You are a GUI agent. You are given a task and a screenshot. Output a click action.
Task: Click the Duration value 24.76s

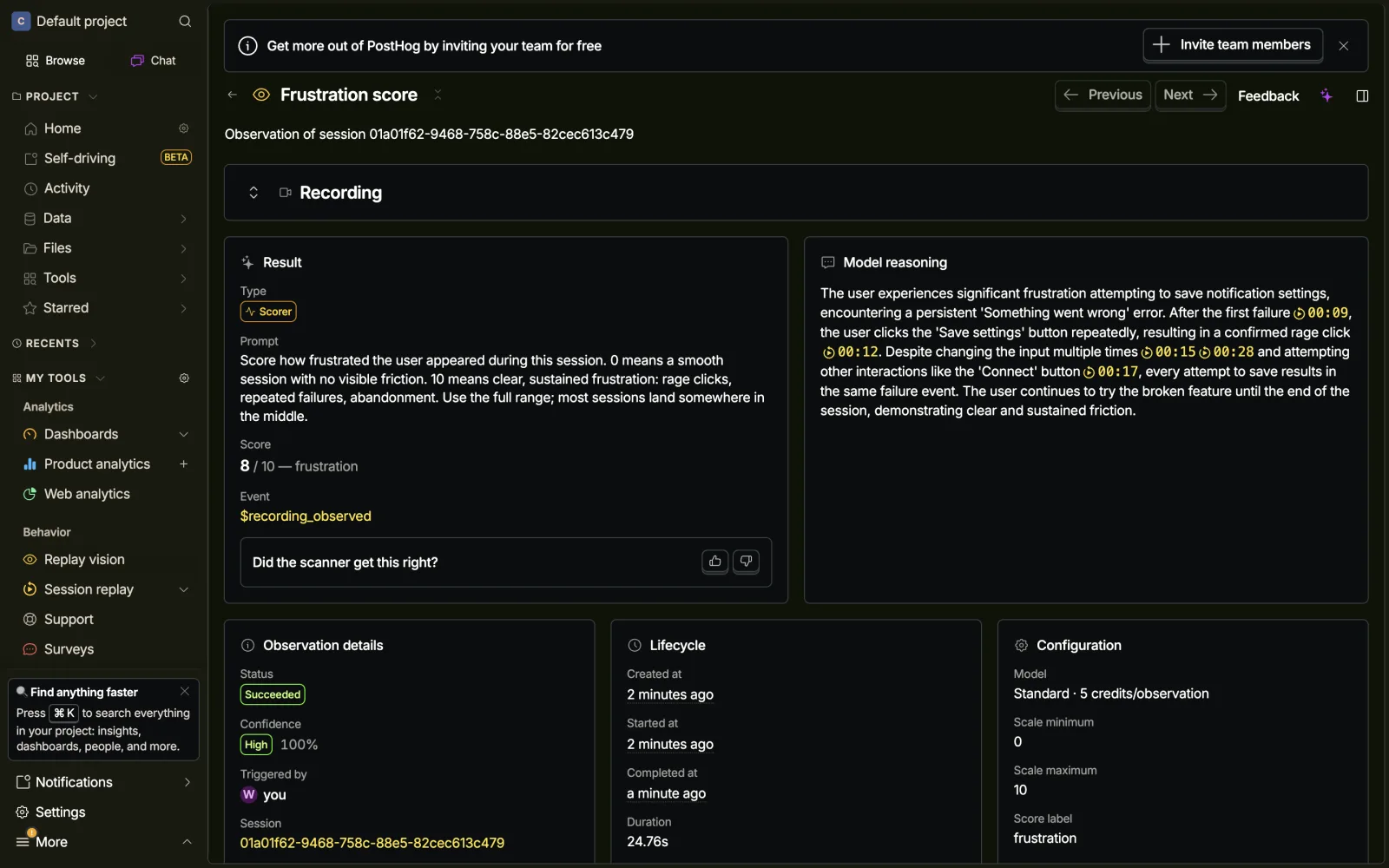click(648, 842)
